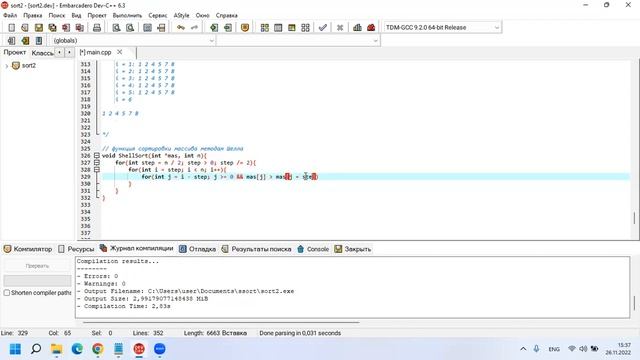640x360 pixels.
Task: Open the Выполнить menu
Action: [127, 15]
